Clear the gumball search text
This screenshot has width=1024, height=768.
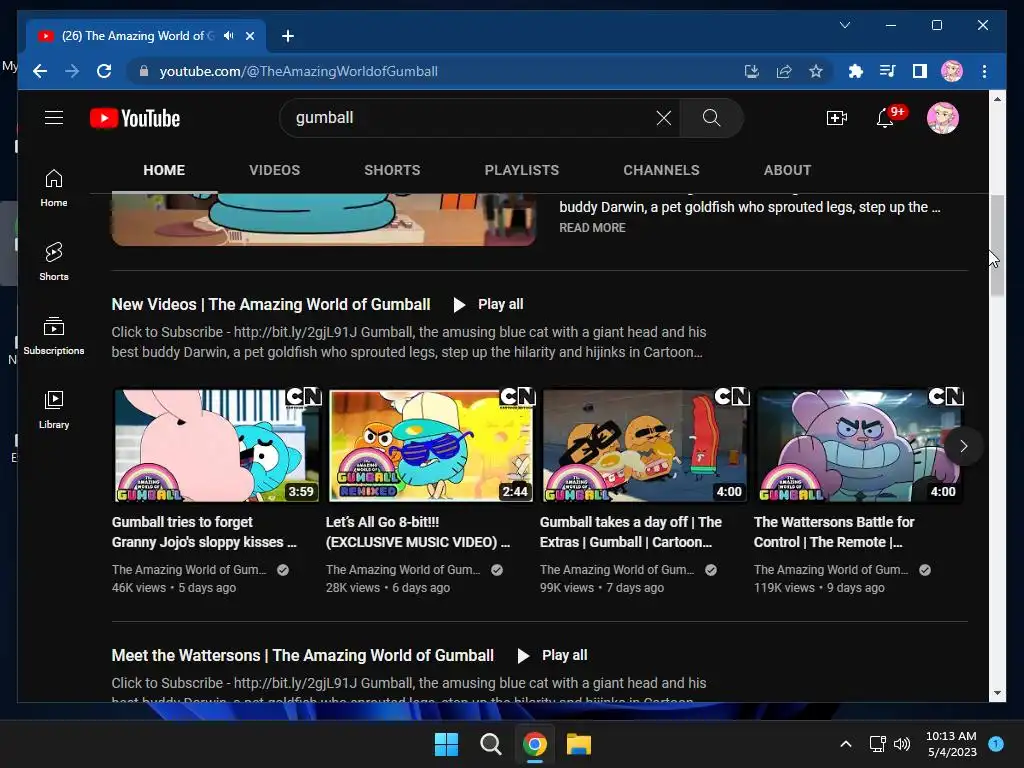click(664, 118)
